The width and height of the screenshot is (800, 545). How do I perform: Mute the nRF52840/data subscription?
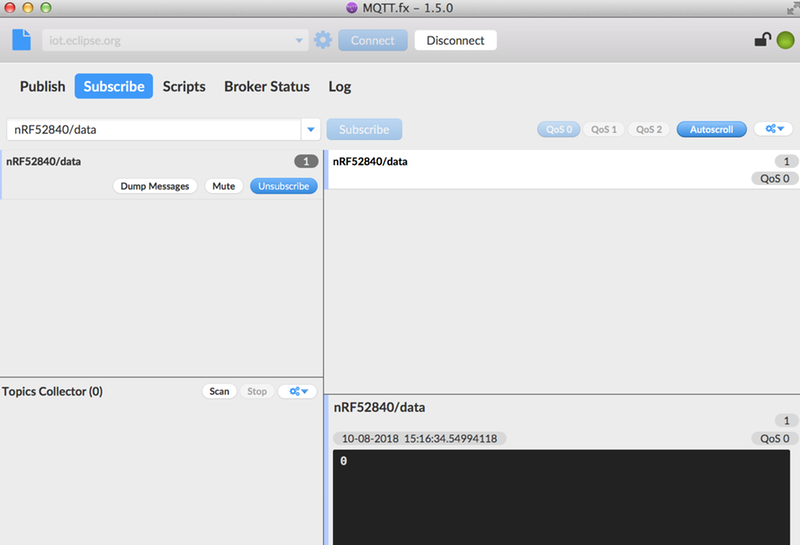coord(223,186)
